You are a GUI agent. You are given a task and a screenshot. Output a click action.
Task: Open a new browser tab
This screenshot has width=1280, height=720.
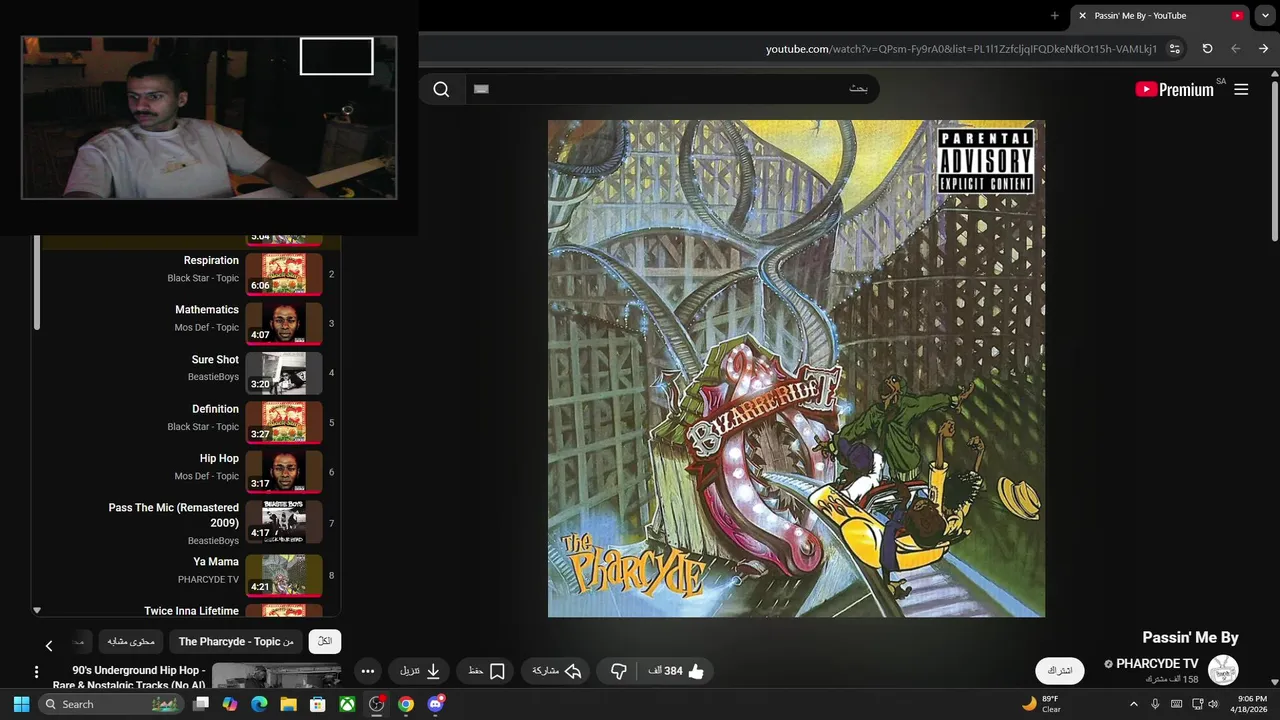click(x=1054, y=16)
